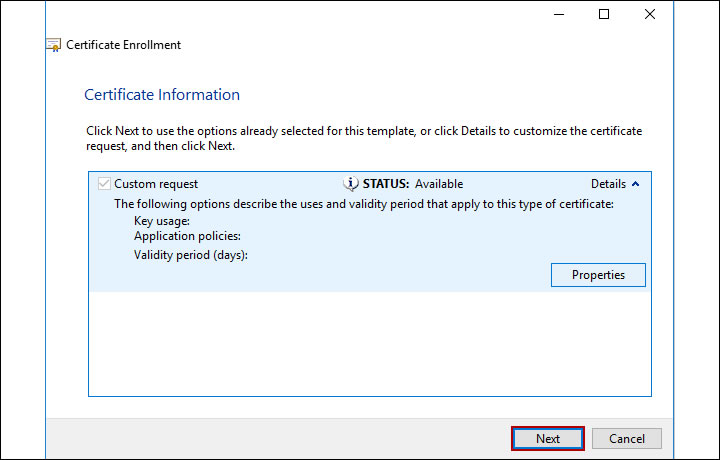Click the Certificate Enrollment title text

(124, 45)
